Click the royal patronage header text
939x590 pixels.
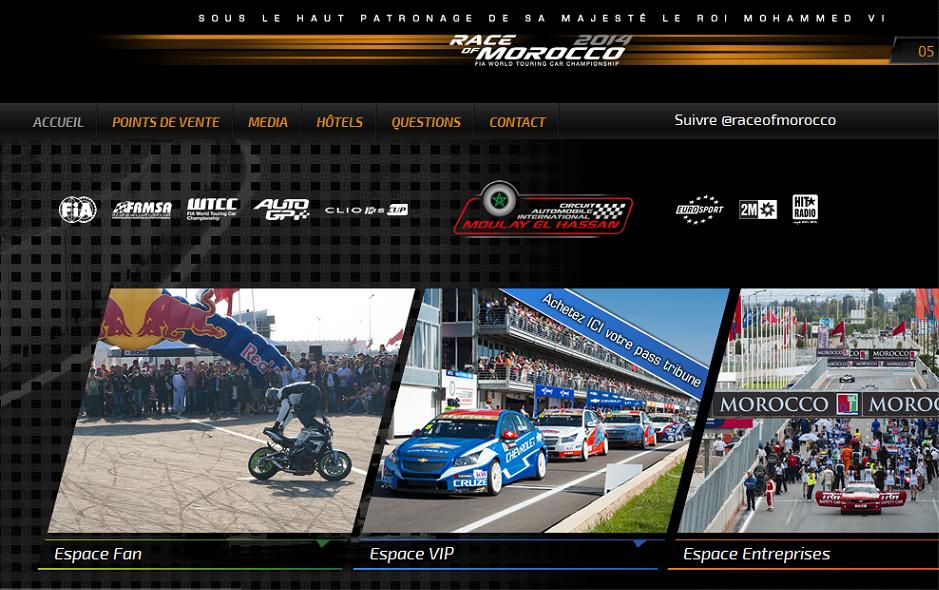pos(543,19)
